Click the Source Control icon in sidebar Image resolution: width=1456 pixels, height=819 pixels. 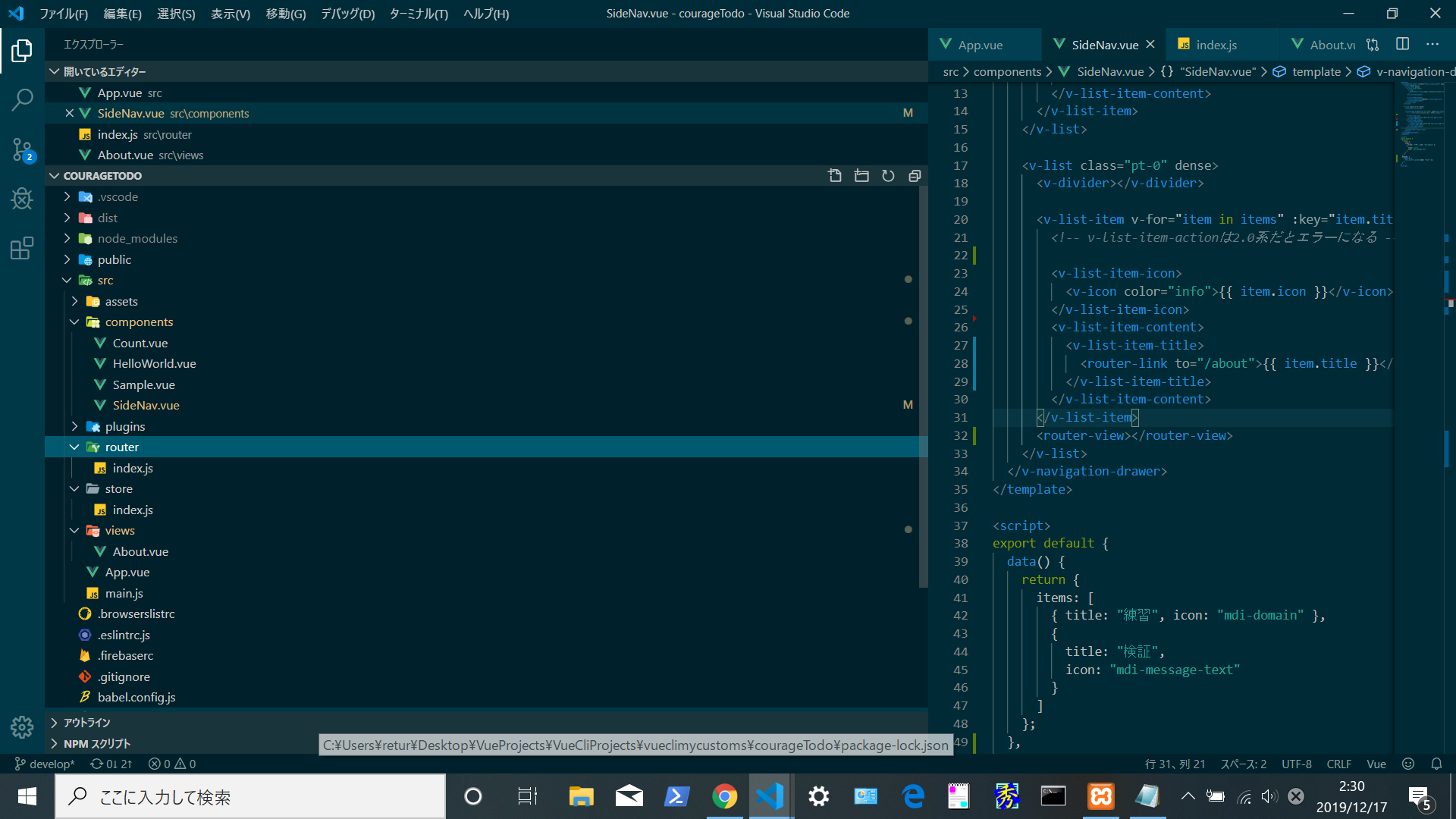point(22,148)
